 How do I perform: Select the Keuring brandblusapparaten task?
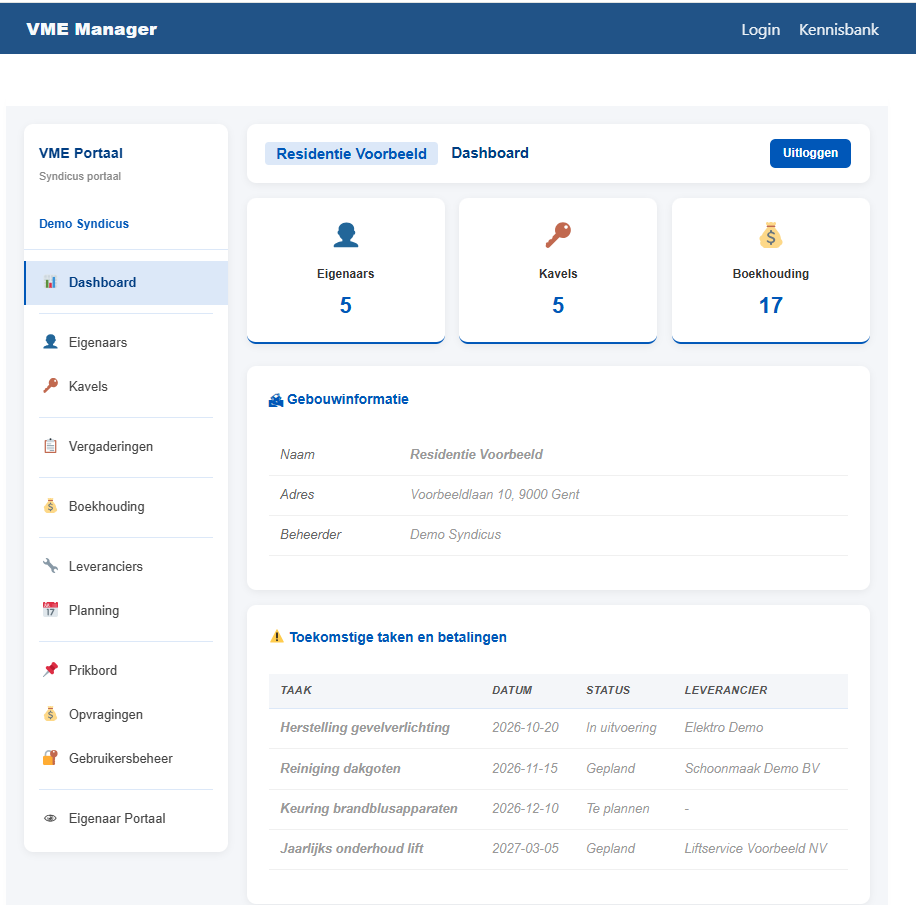pos(369,809)
